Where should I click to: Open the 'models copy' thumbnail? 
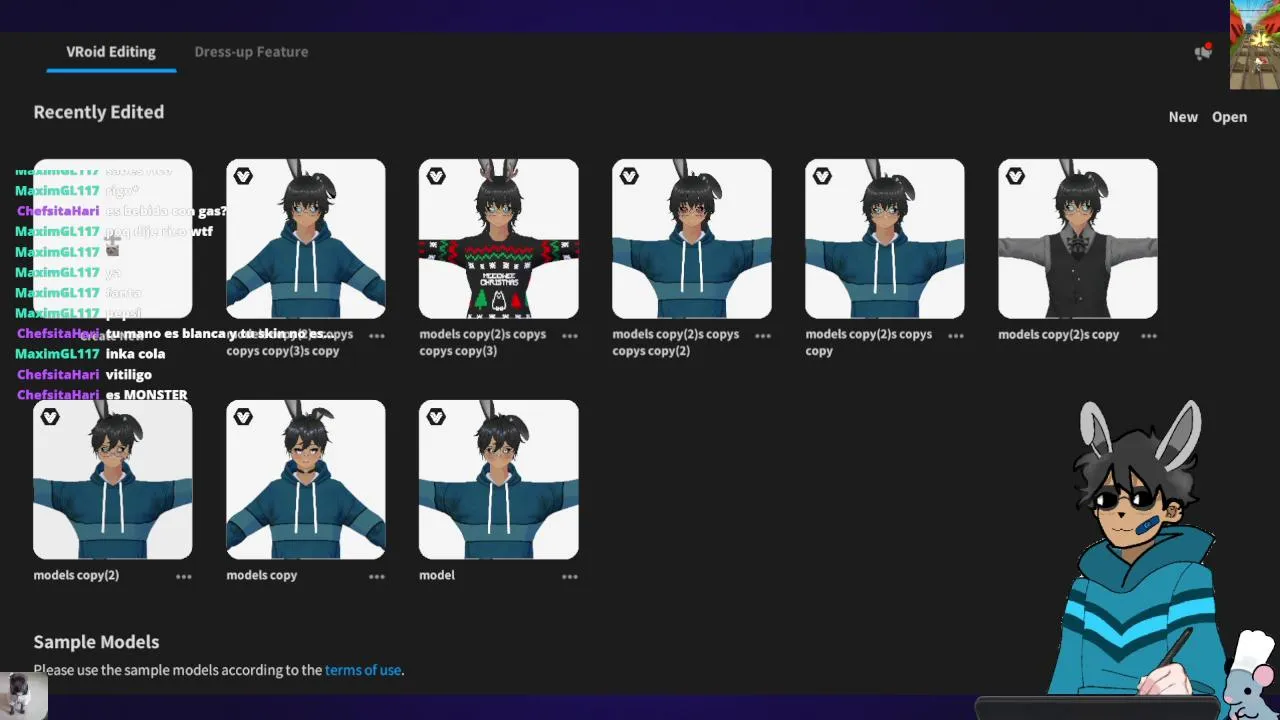click(x=306, y=480)
